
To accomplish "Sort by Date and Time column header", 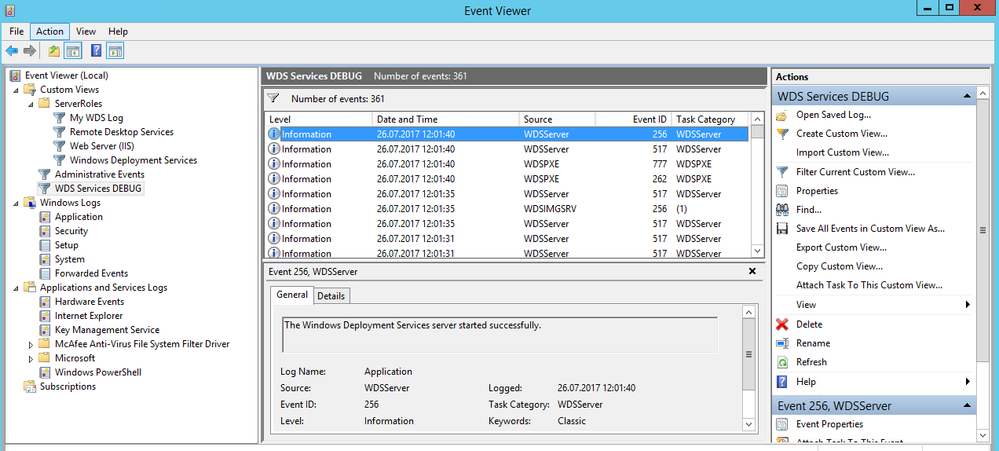I will (x=445, y=119).
